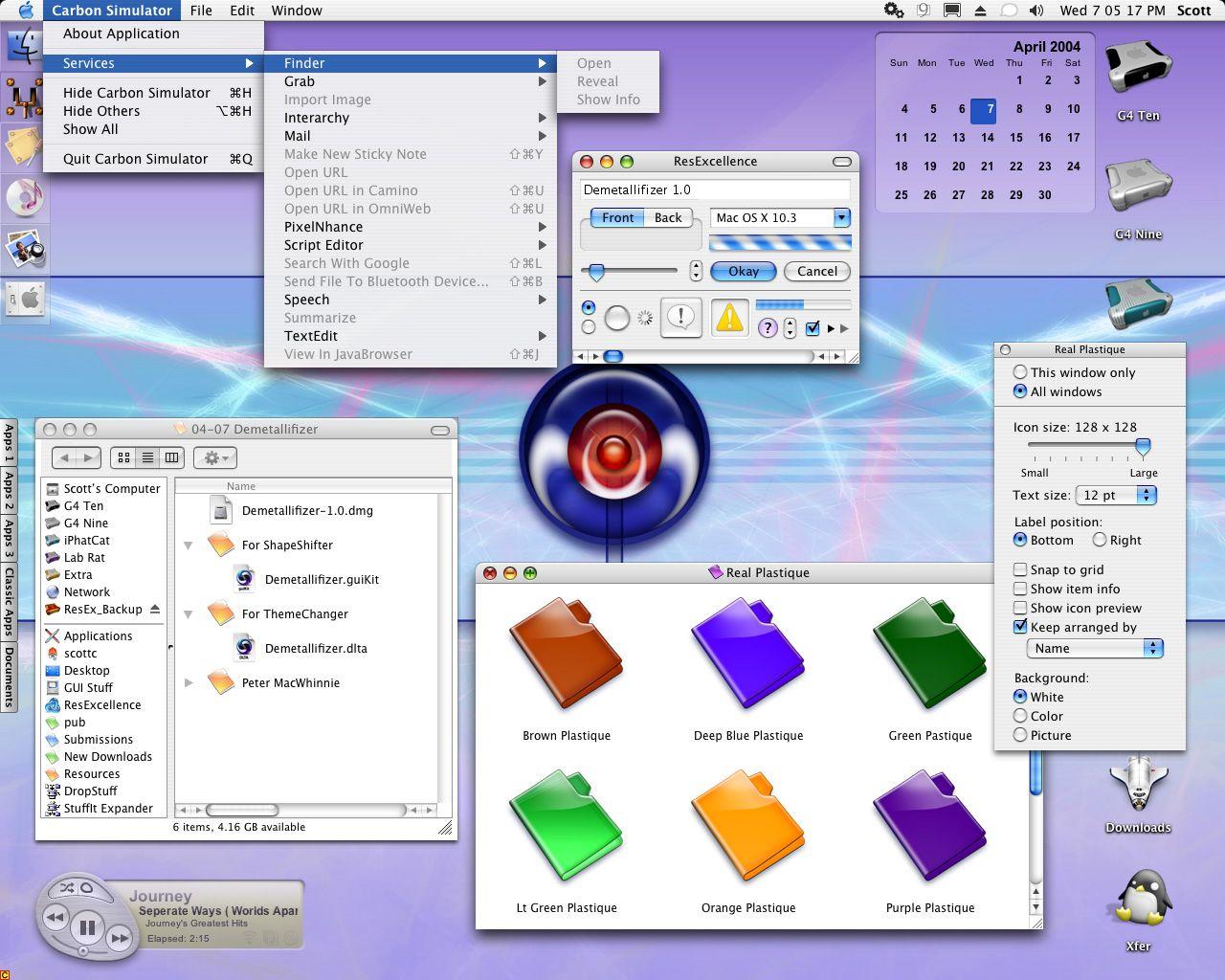Select Color background radio button

[x=1020, y=716]
